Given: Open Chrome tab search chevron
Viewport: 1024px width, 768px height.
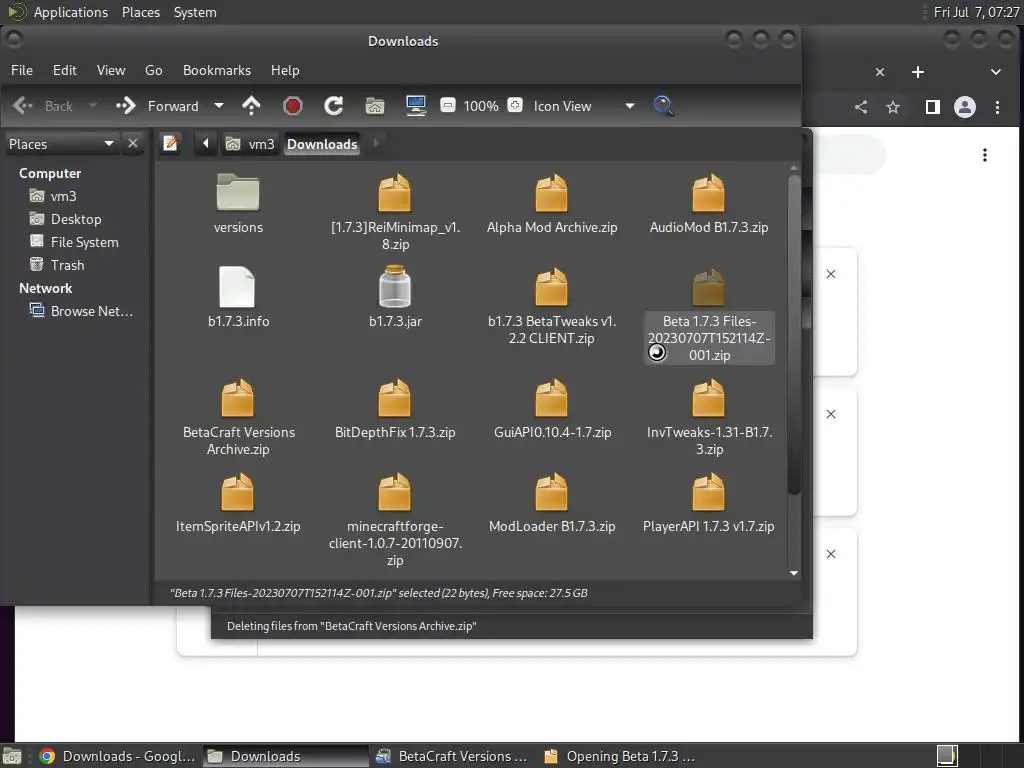Looking at the screenshot, I should 995,72.
